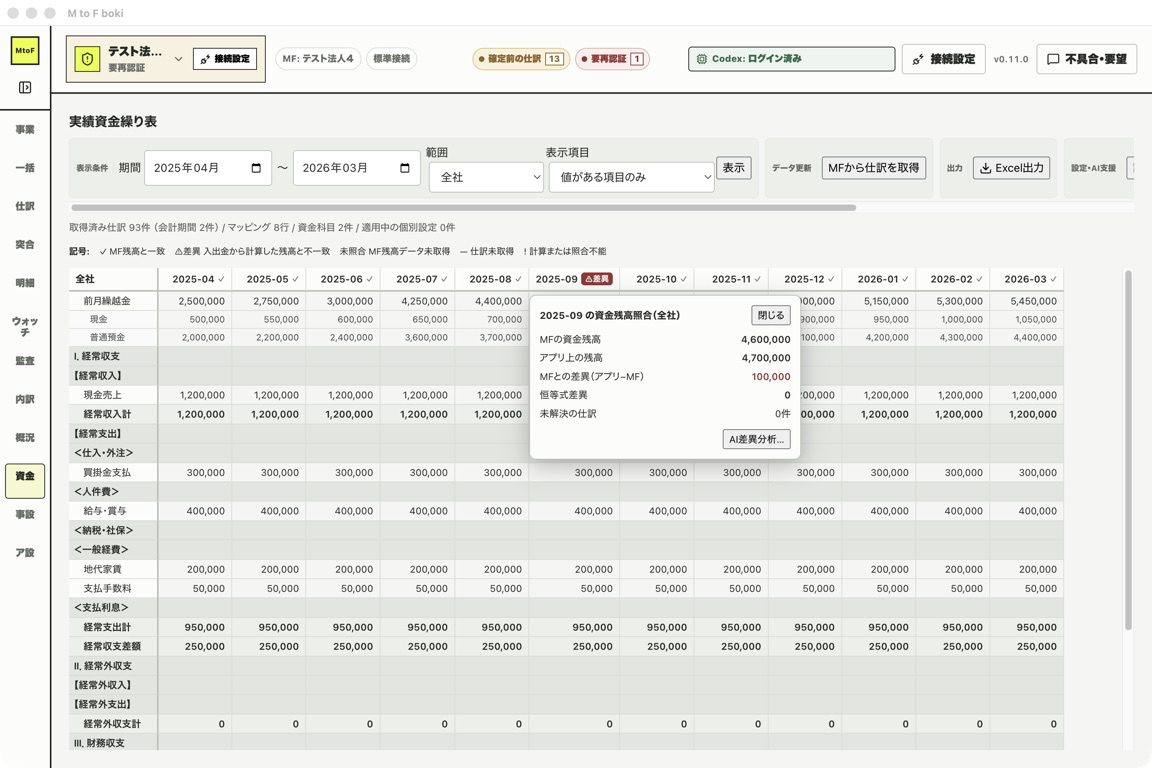1152x768 pixels.
Task: Open the 表示項目 値がある項目のみ dropdown
Action: (x=631, y=177)
